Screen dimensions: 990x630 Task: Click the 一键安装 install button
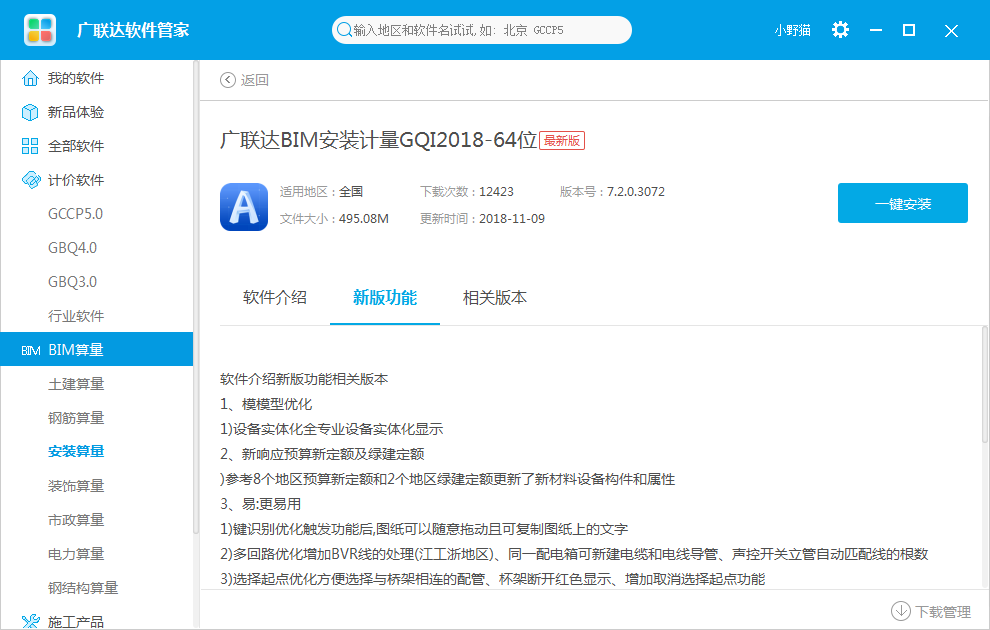pos(902,203)
